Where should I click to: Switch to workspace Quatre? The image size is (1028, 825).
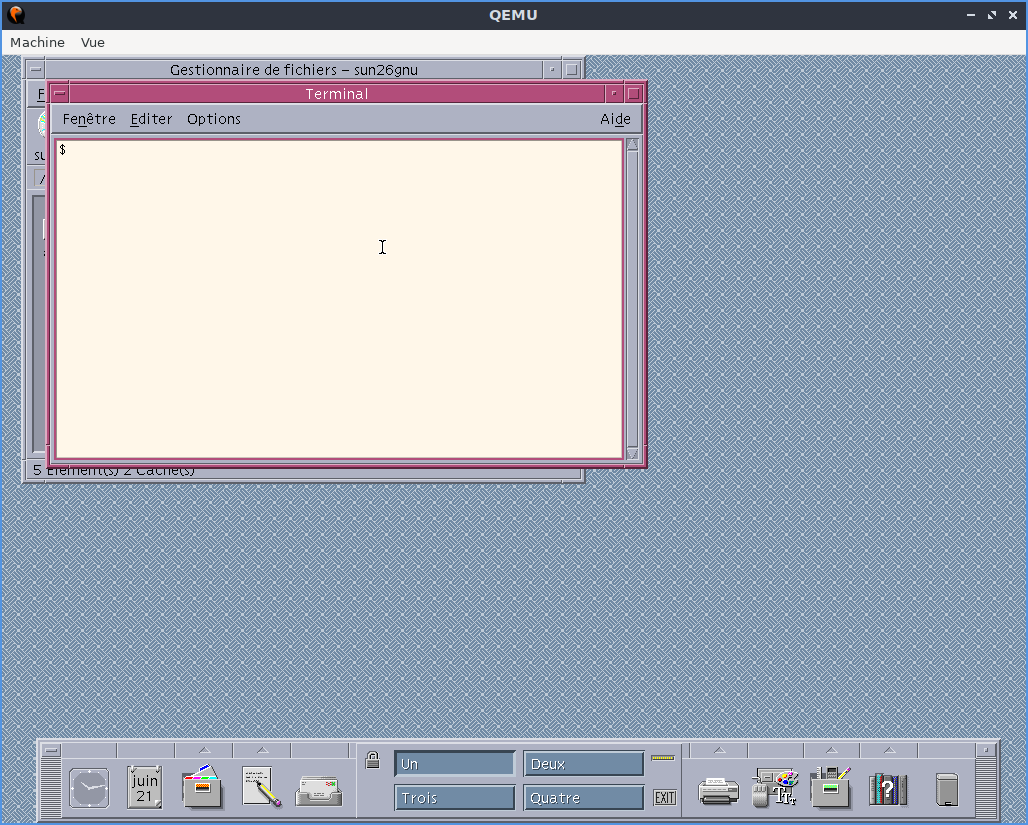point(583,797)
